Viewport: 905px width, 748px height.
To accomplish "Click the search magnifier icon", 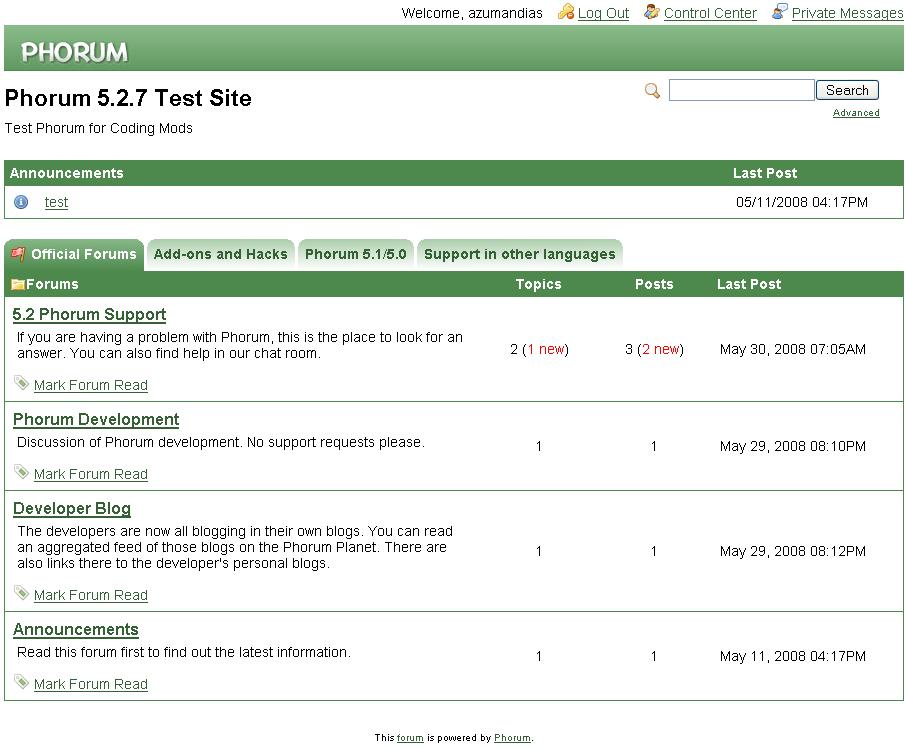I will (x=652, y=91).
